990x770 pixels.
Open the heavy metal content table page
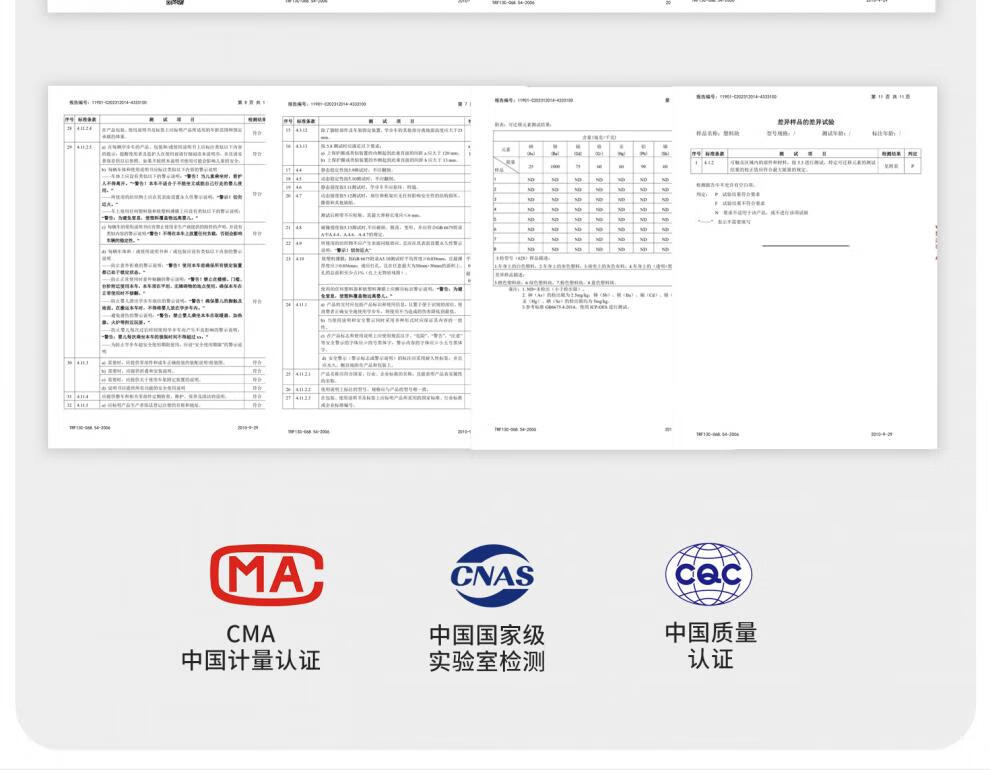point(573,268)
